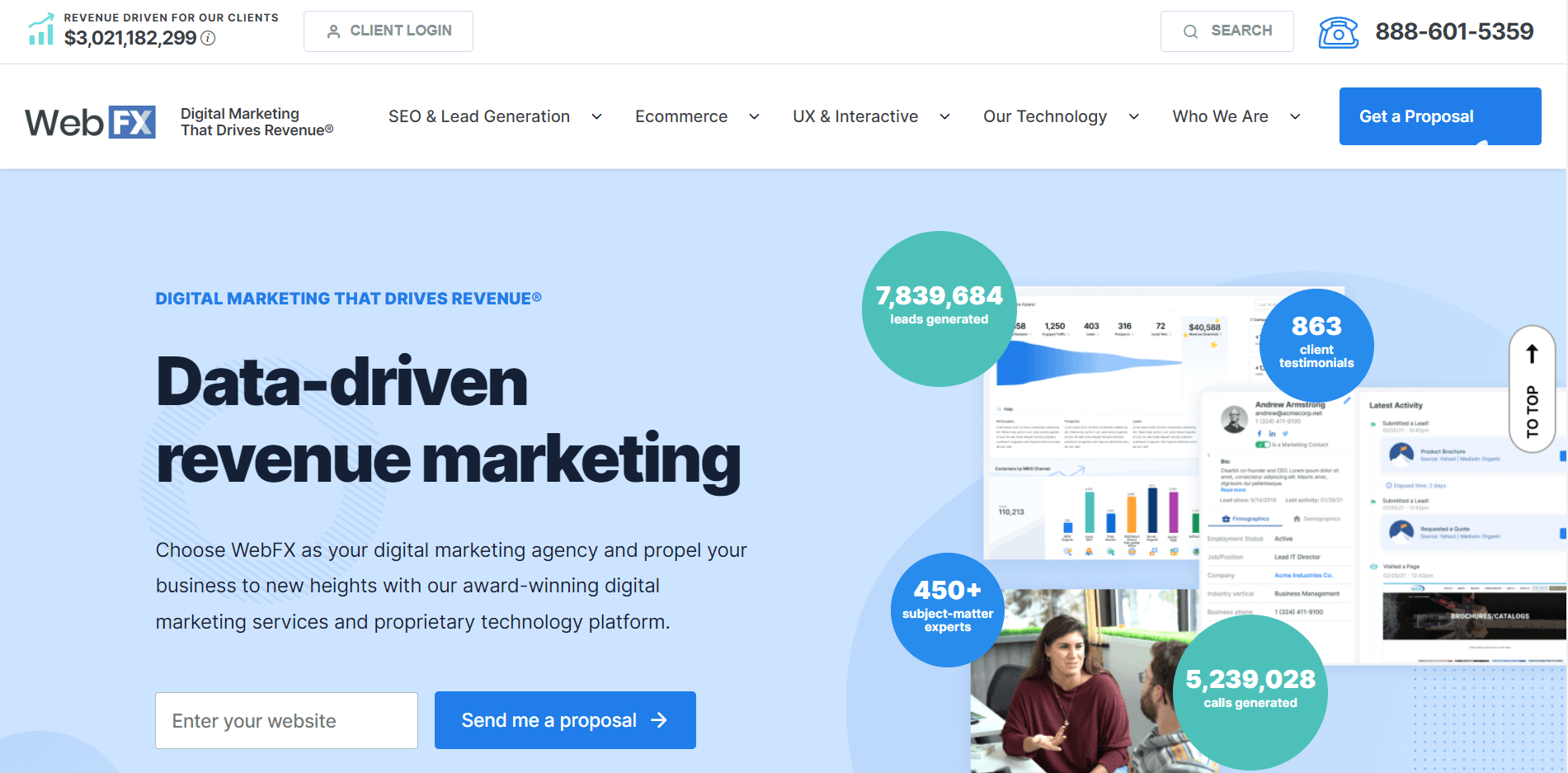Click the person icon in Client Login
The width and height of the screenshot is (1568, 773).
(x=335, y=31)
